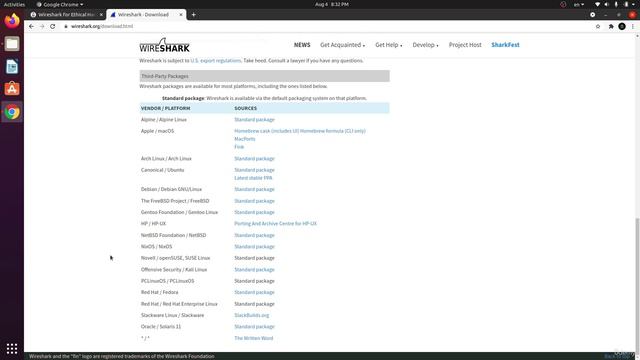Close the Wireshark Download tab
The height and width of the screenshot is (360, 640).
pos(181,15)
